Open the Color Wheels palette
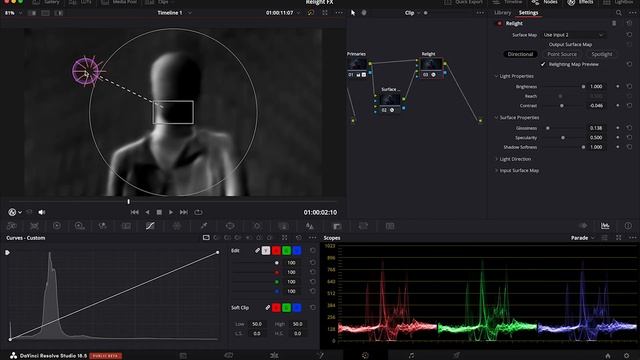Image resolution: width=640 pixels, height=360 pixels. click(x=57, y=226)
